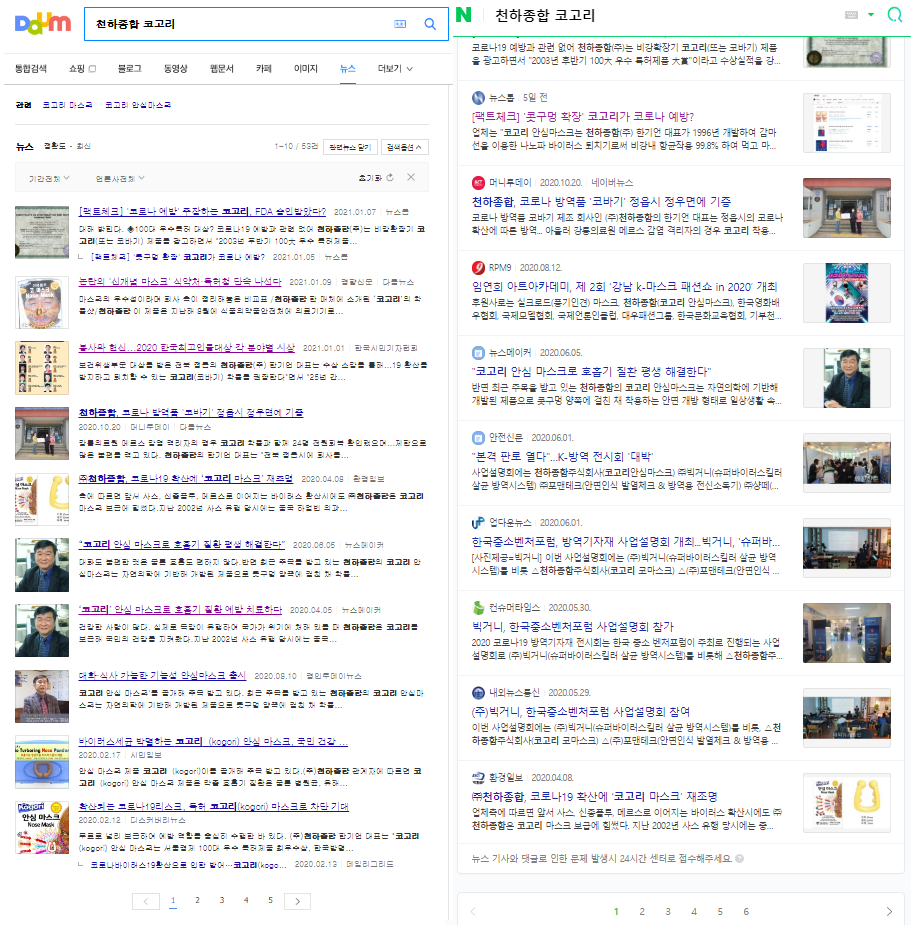Click Naver green search magnifier icon

point(894,14)
